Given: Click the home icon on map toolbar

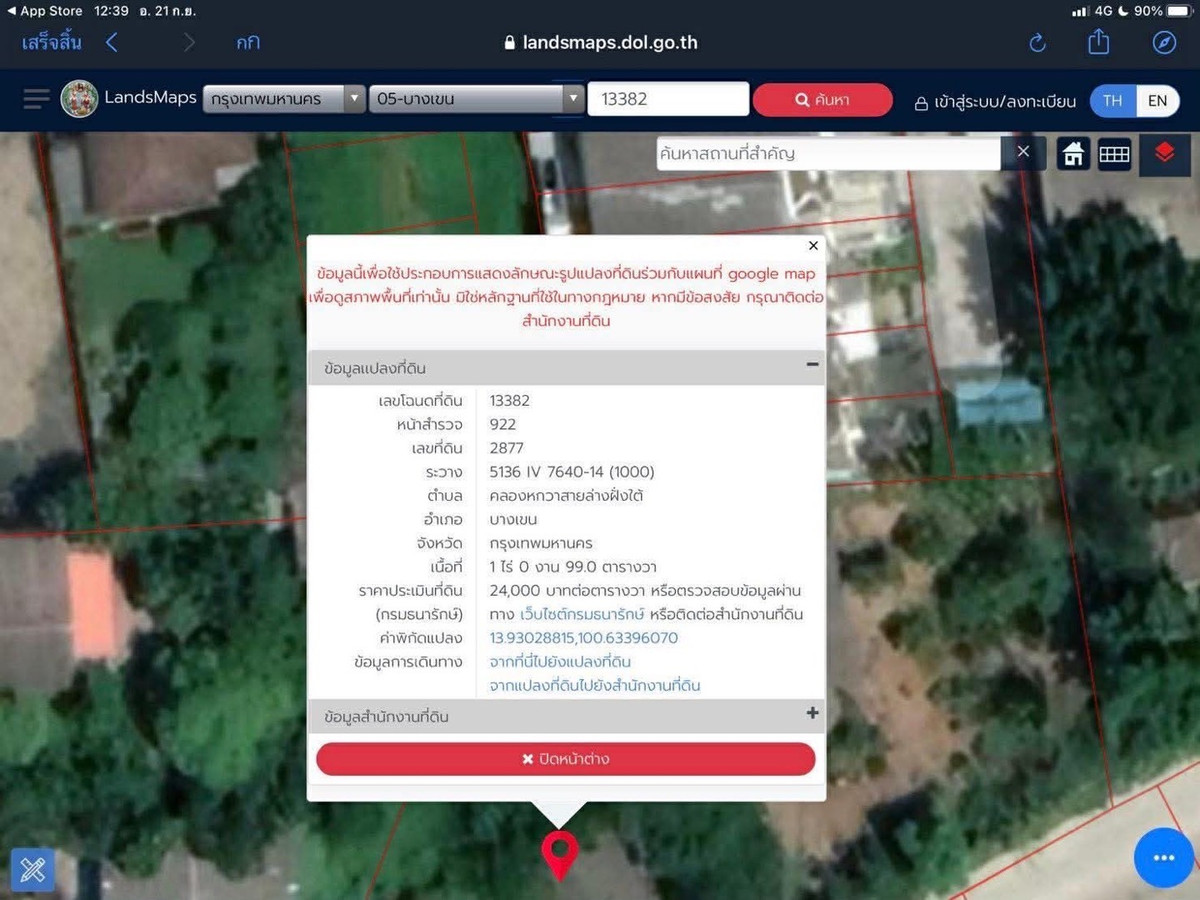Looking at the screenshot, I should pyautogui.click(x=1073, y=154).
